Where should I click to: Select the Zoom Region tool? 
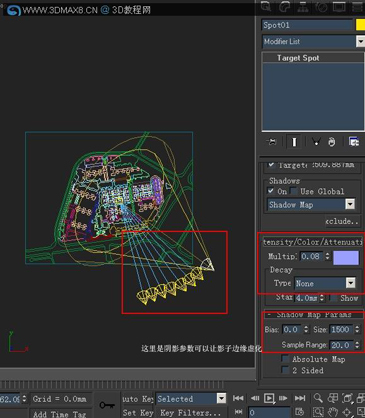pyautogui.click(x=318, y=412)
